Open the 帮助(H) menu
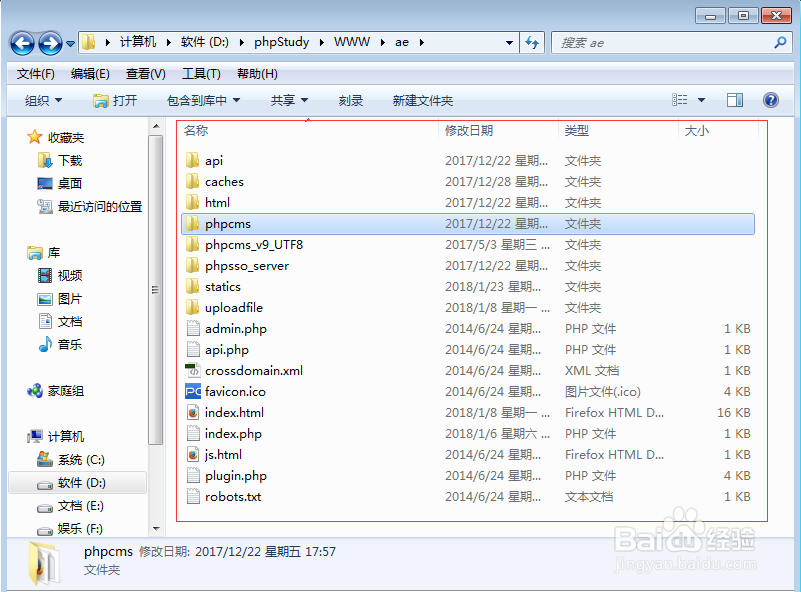 pos(257,74)
